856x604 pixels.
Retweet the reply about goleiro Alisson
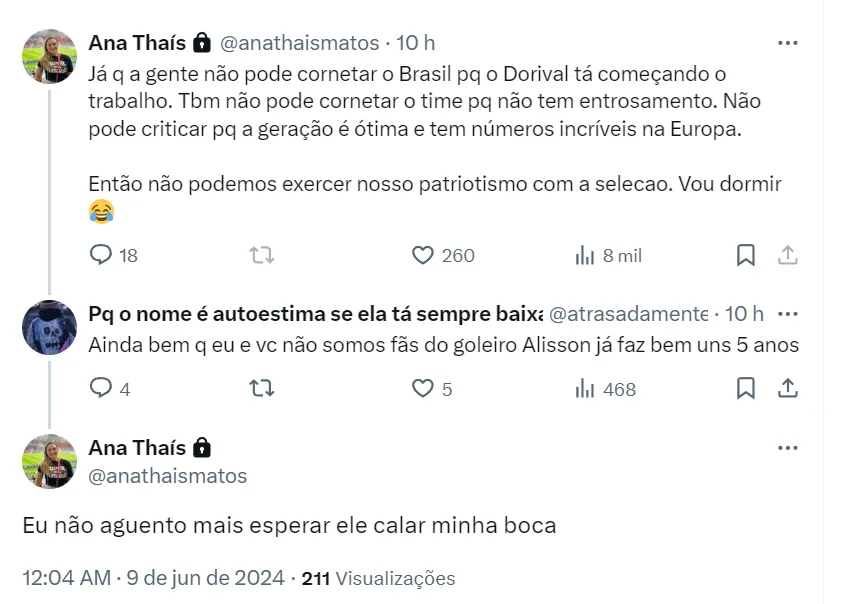[x=261, y=388]
